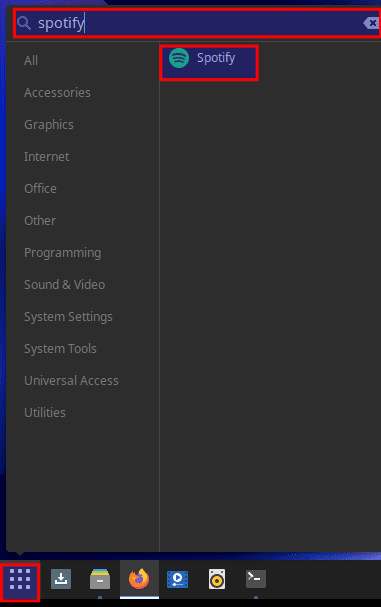Open the video player panel icon
381x607 pixels.
click(177, 579)
